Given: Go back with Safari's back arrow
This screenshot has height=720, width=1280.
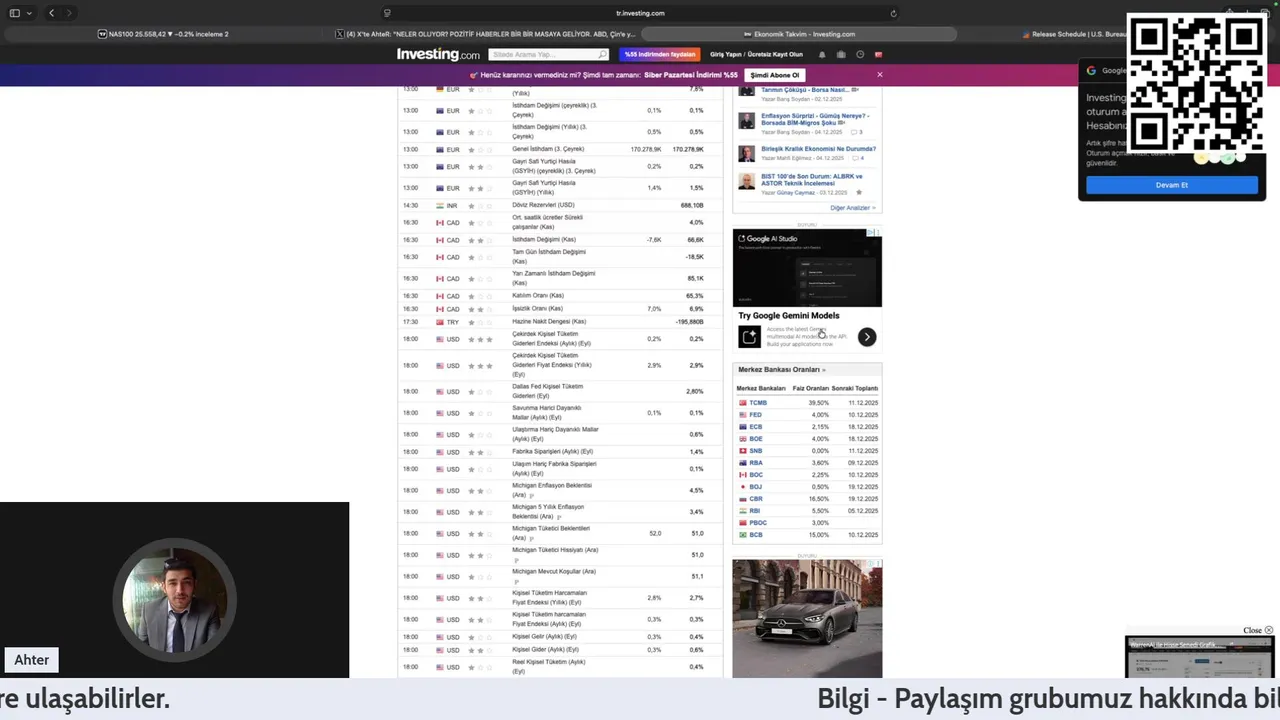Looking at the screenshot, I should point(52,13).
